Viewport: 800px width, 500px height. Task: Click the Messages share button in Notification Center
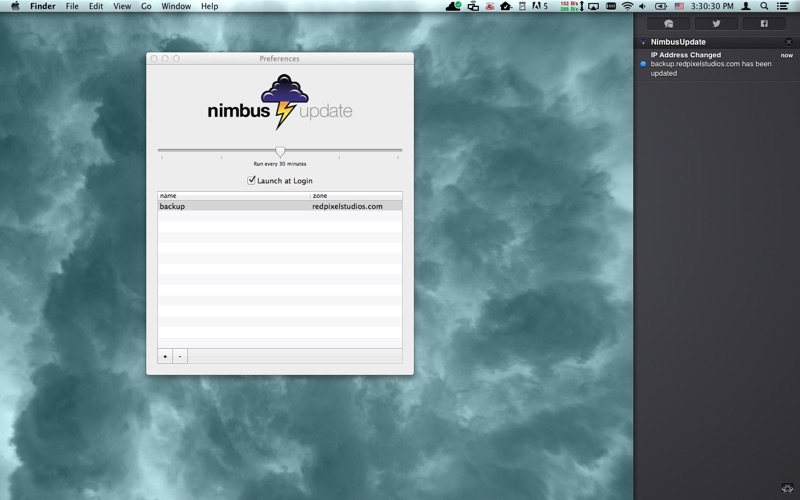point(668,23)
